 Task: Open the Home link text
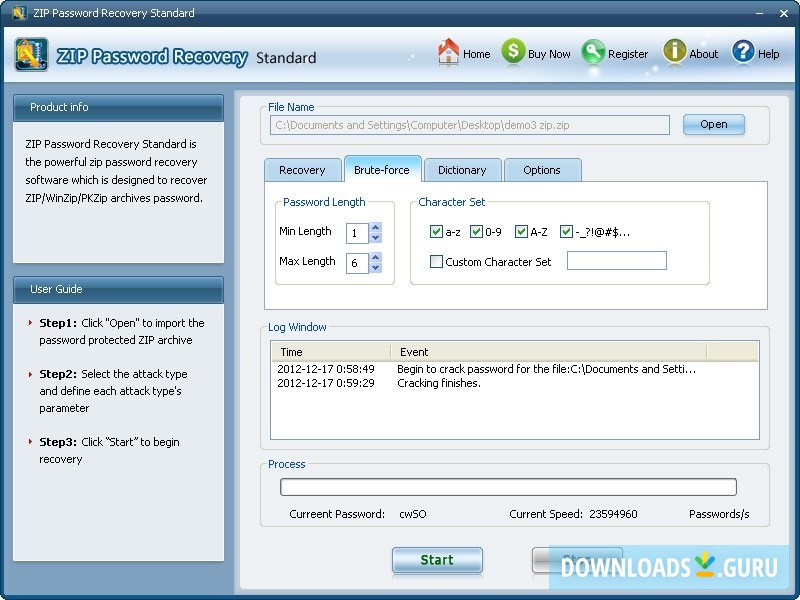click(477, 54)
